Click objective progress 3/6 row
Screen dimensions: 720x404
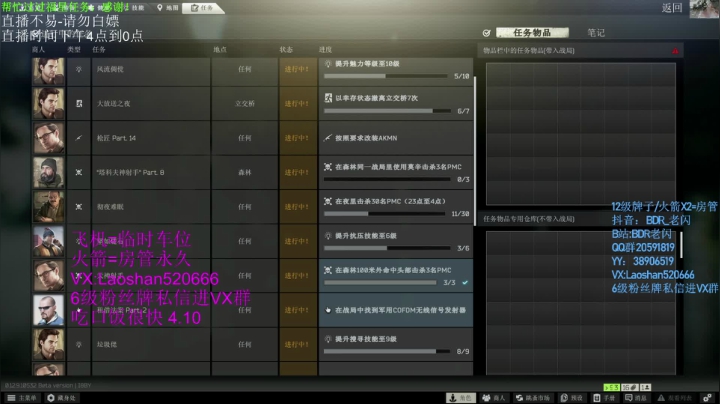(396, 241)
